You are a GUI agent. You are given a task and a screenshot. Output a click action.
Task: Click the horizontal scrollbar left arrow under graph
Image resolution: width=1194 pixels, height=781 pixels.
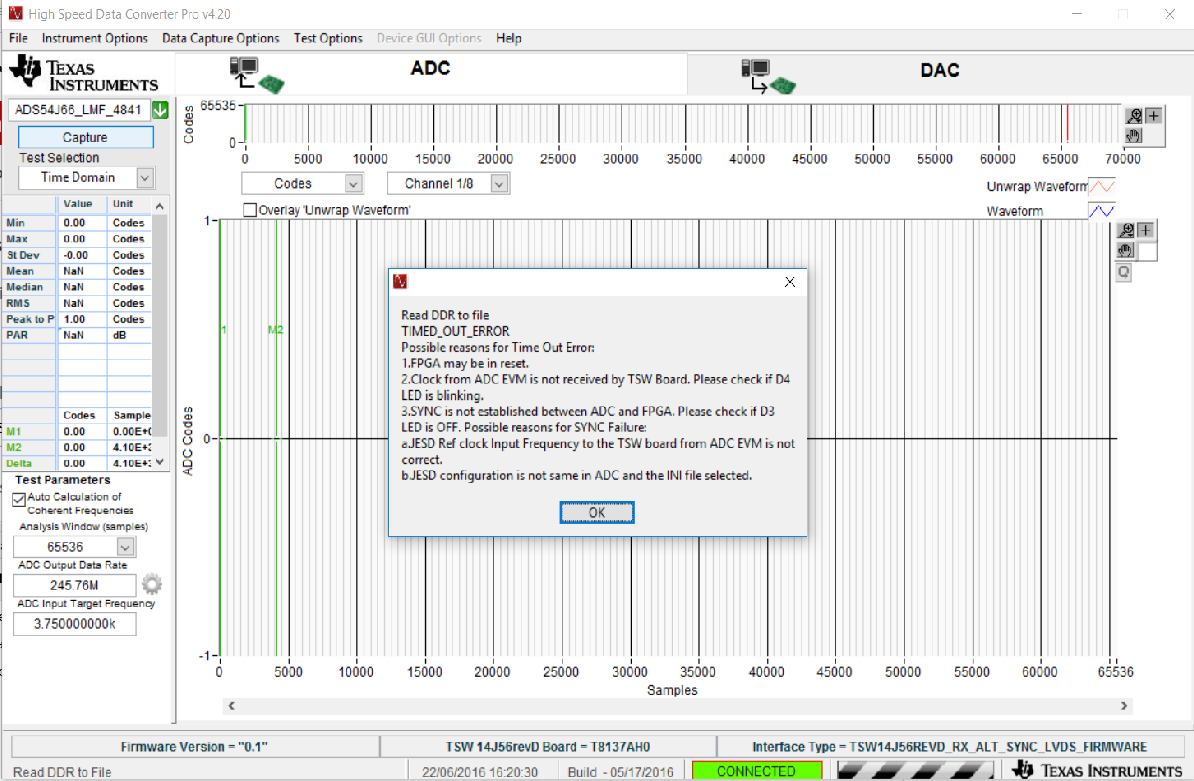(231, 706)
